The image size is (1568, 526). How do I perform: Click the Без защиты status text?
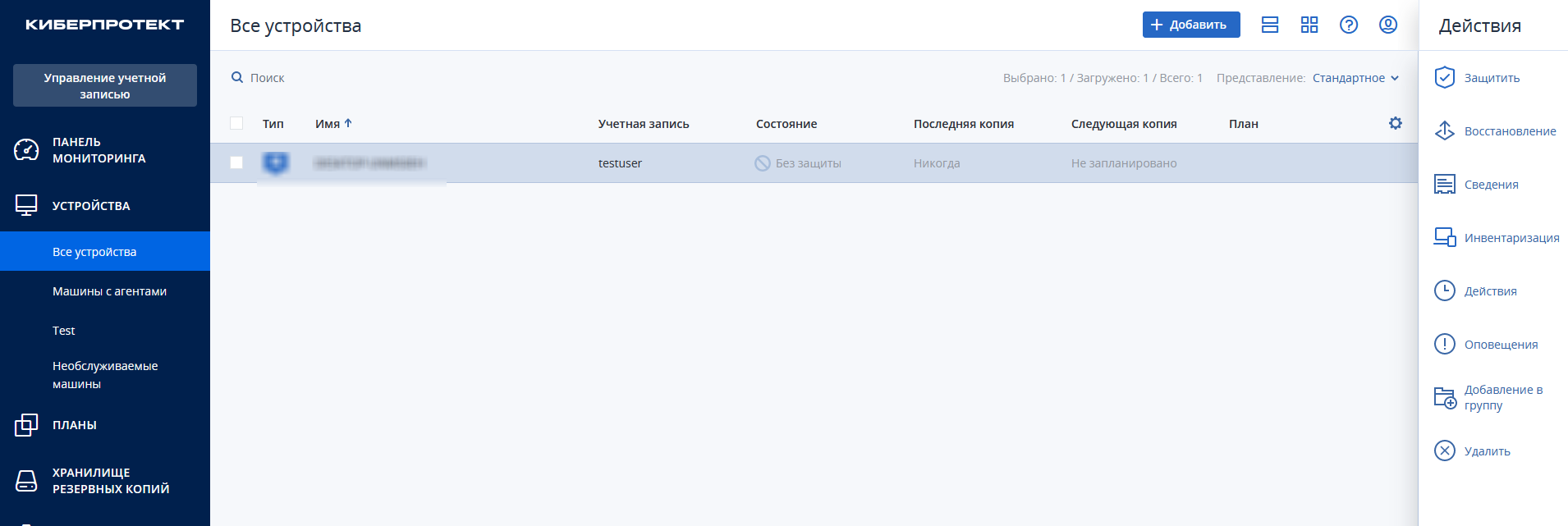click(809, 163)
